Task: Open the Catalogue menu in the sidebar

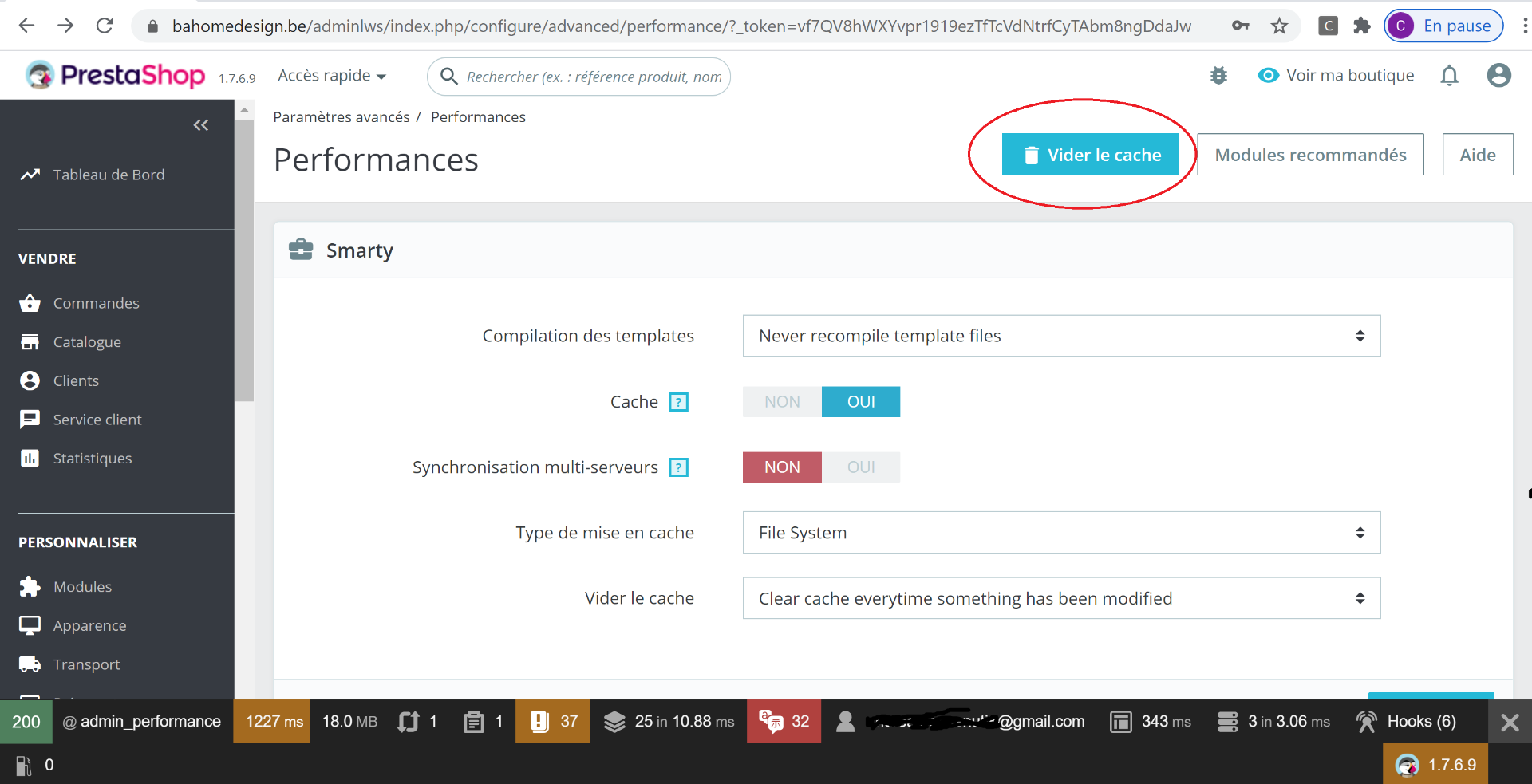Action: (87, 342)
